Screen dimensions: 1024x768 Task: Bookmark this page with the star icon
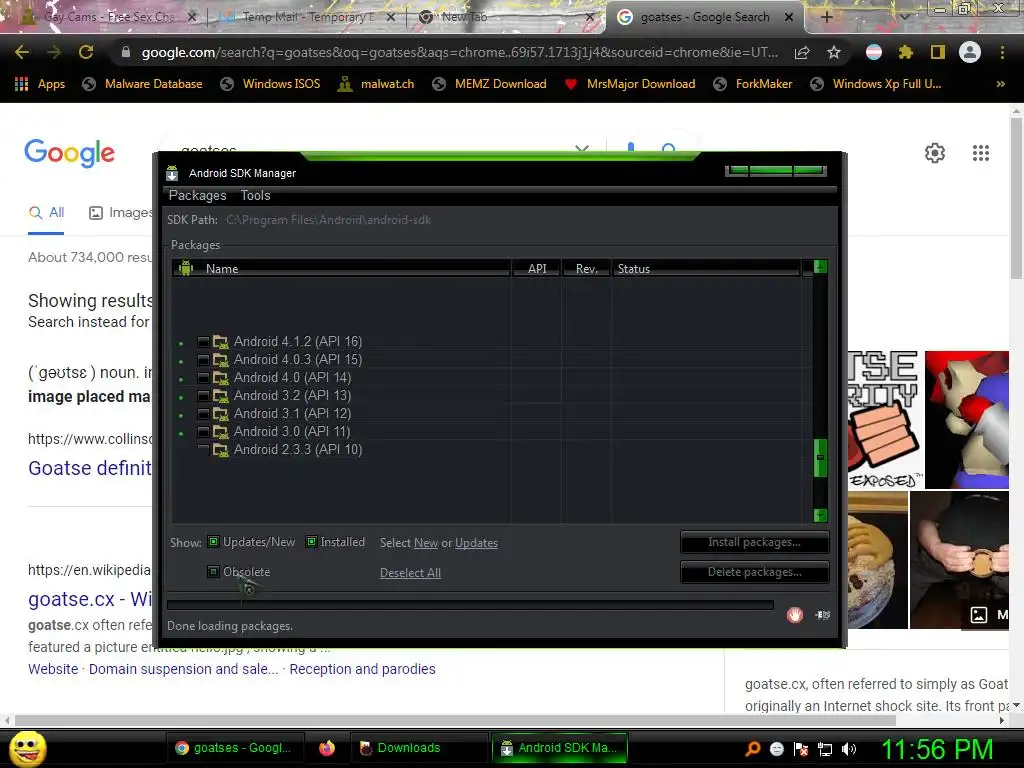834,52
